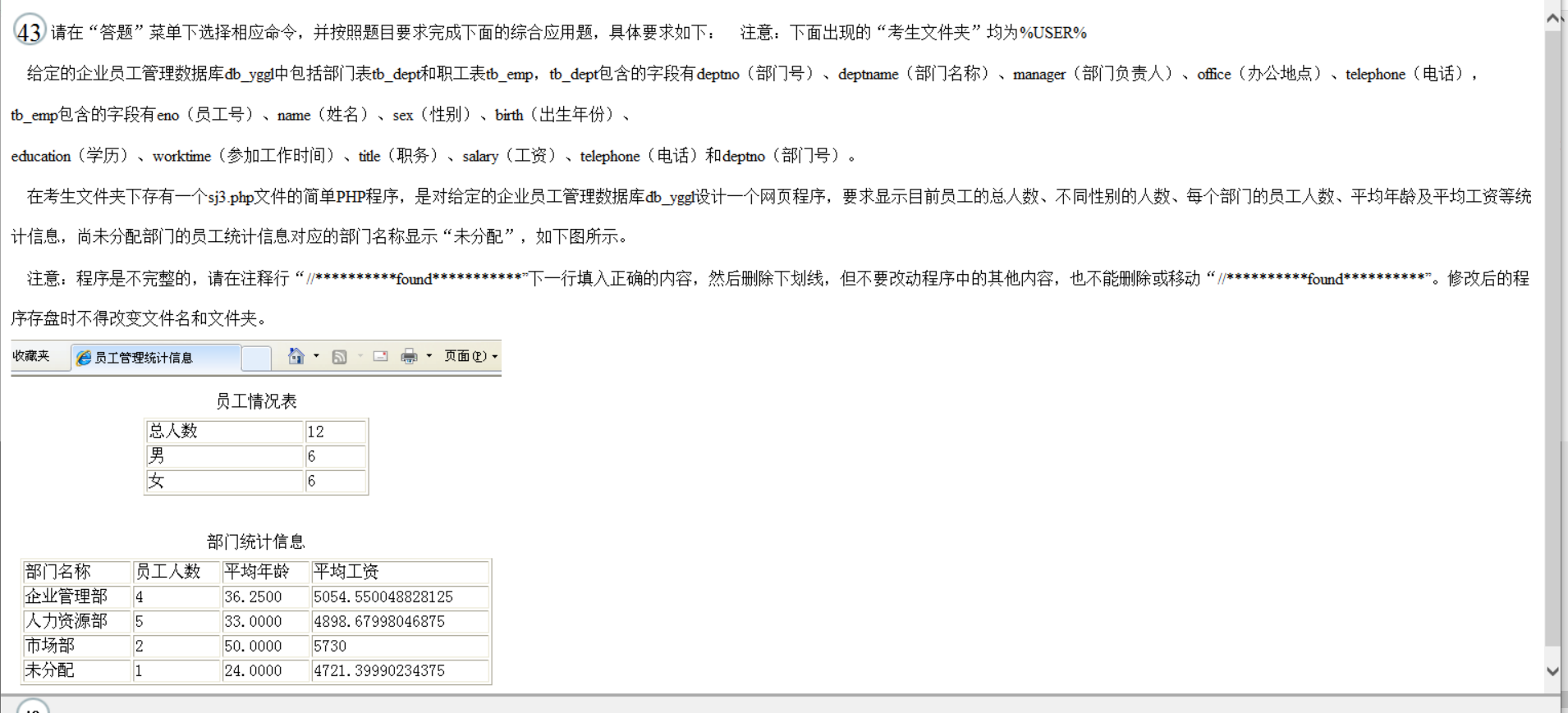The width and height of the screenshot is (1568, 713).
Task: Click the 50.0000 average age cell
Action: (x=266, y=646)
